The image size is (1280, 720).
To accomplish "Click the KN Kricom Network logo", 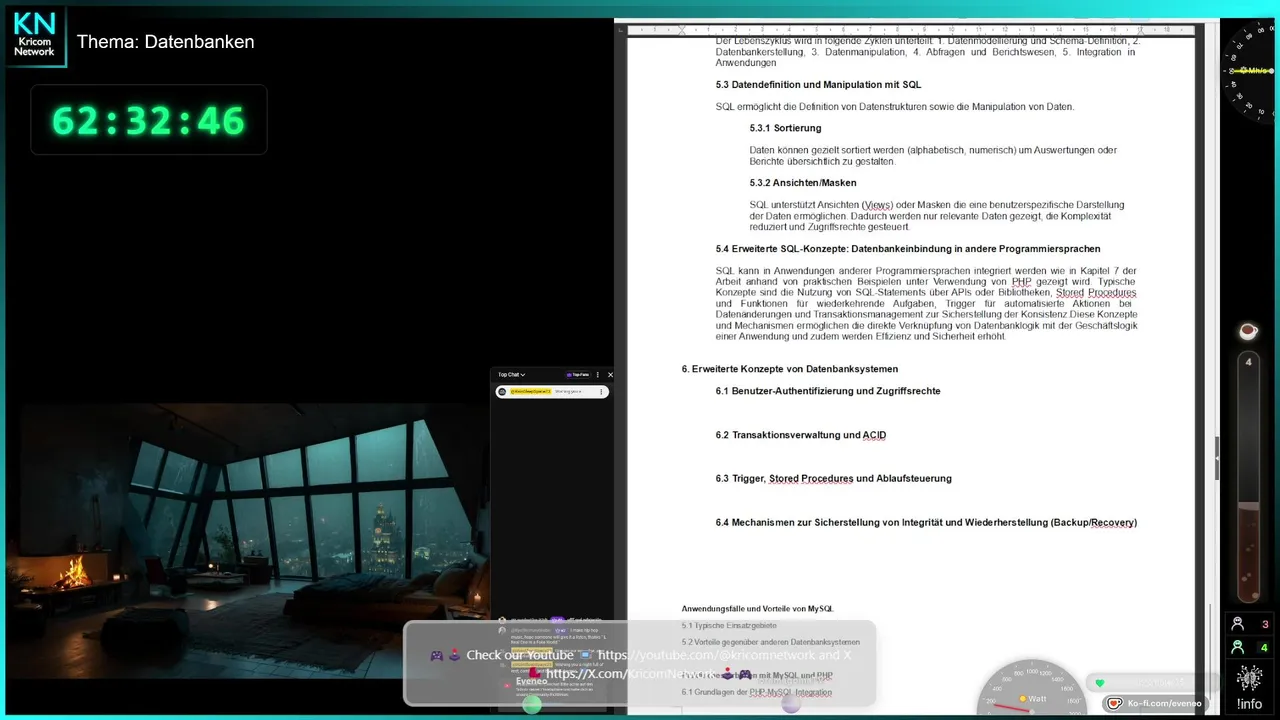I will click(x=35, y=36).
